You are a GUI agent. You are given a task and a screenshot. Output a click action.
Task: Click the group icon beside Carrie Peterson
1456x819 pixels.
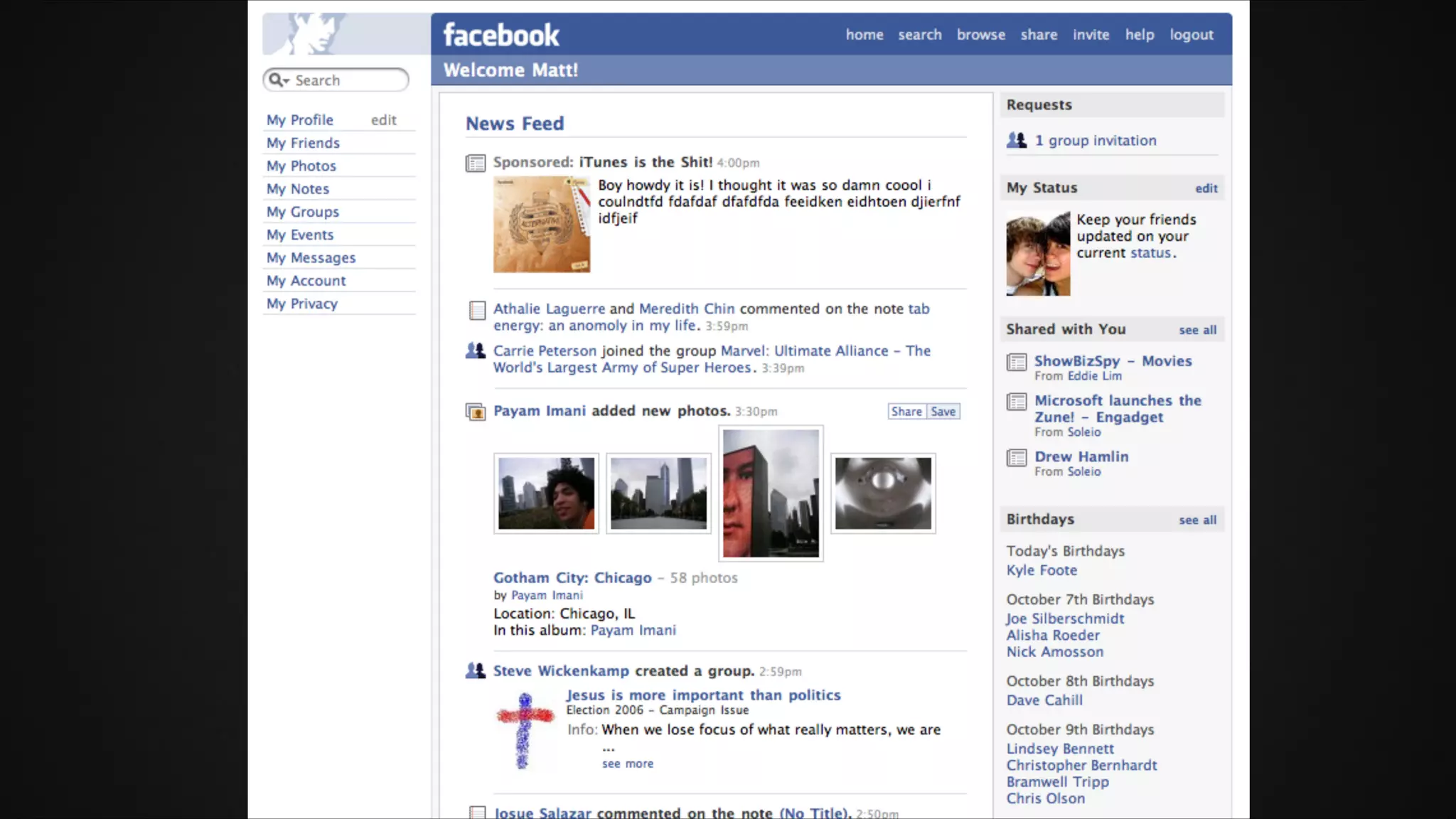[x=475, y=350]
